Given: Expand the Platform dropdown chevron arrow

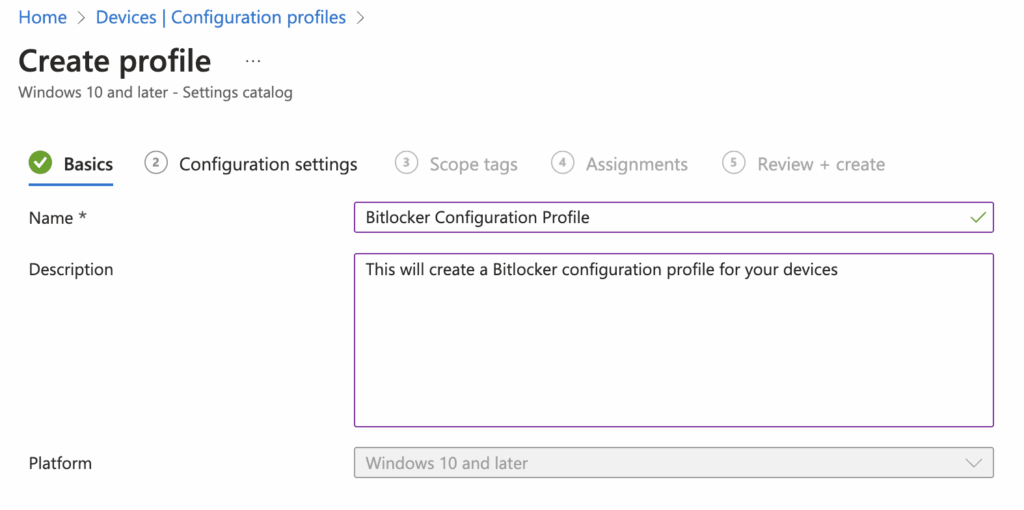Looking at the screenshot, I should (x=974, y=463).
